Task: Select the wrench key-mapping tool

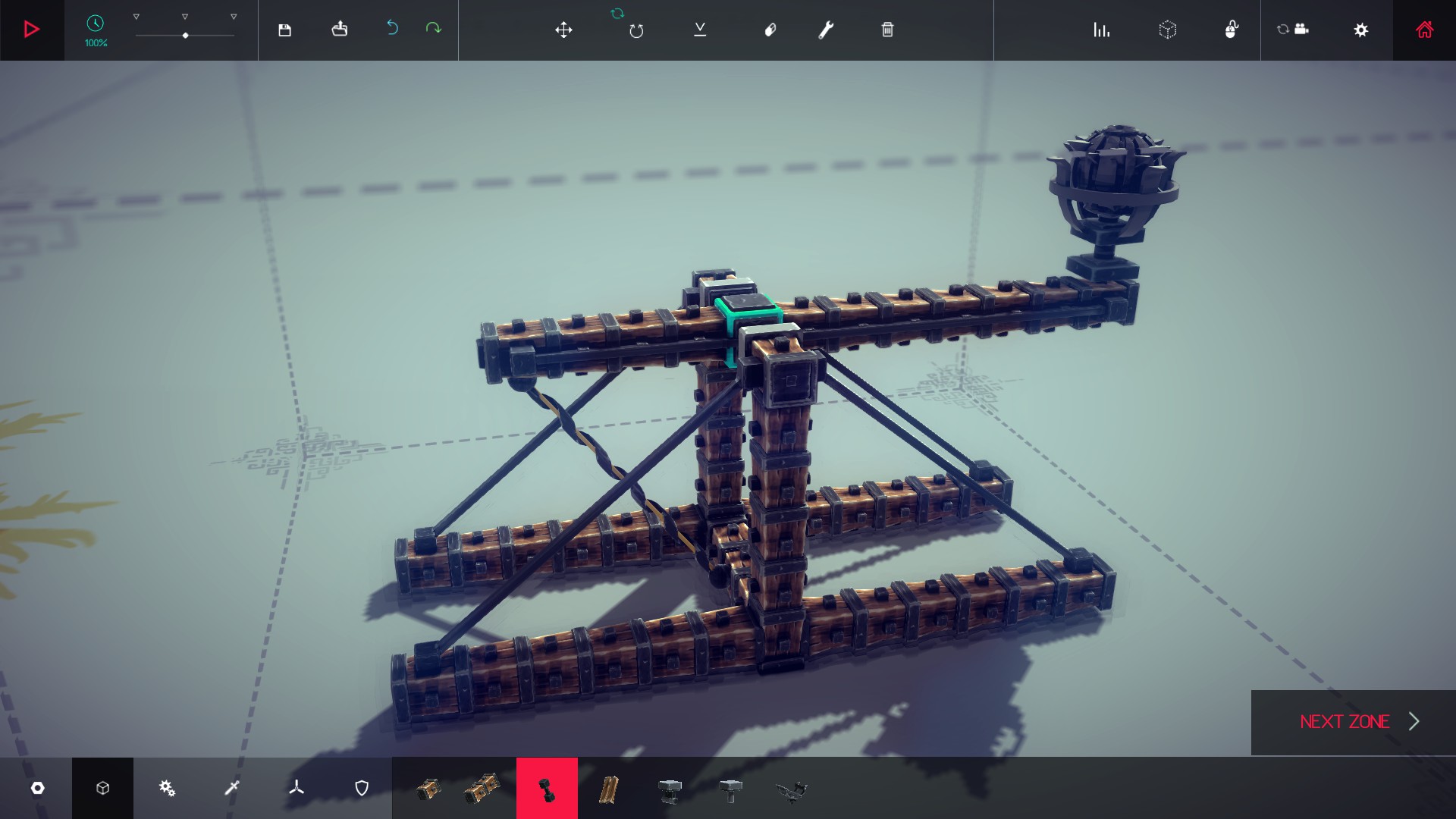Action: coord(826,30)
